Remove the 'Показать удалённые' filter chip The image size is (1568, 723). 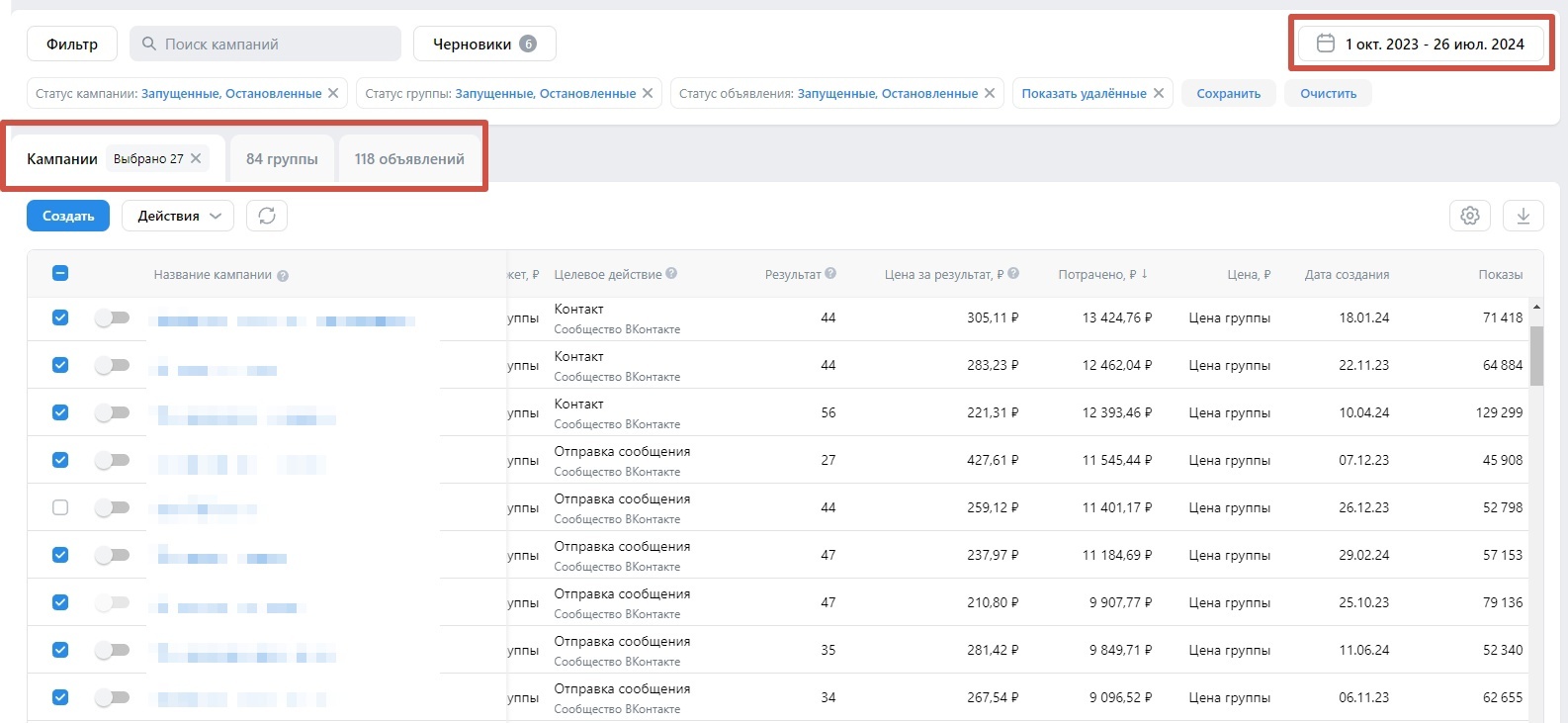click(1159, 93)
